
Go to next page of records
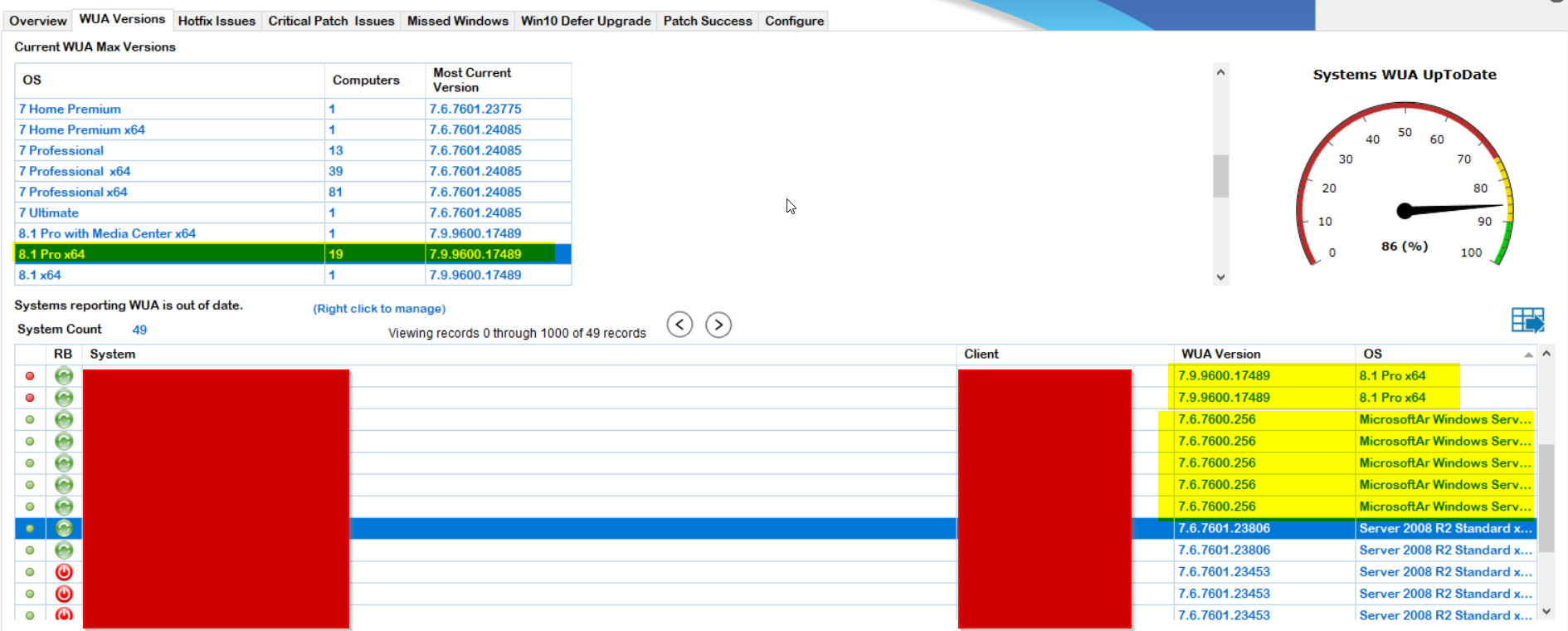(x=718, y=325)
